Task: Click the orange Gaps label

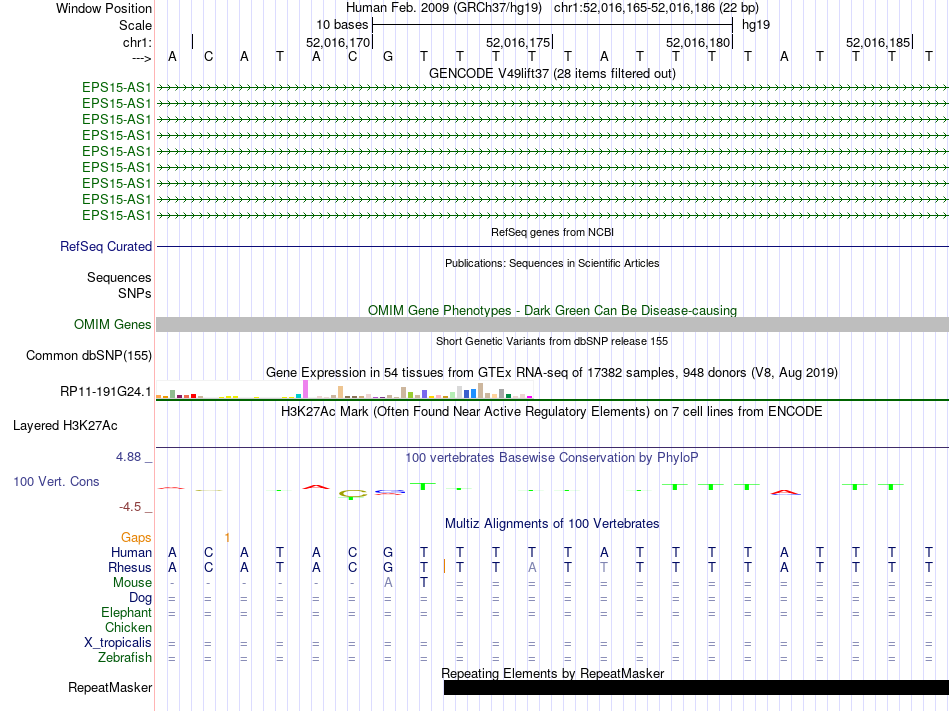Action: pos(136,538)
